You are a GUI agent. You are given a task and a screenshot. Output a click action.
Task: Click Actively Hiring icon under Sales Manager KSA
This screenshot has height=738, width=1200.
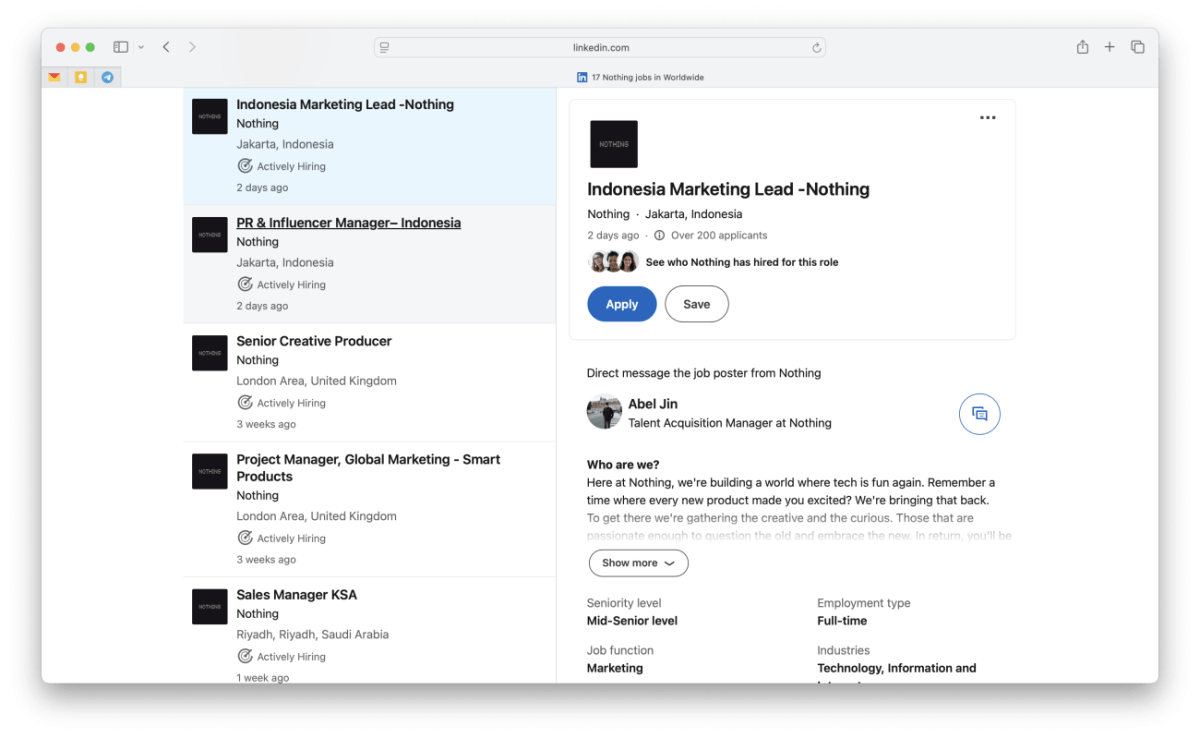click(245, 657)
